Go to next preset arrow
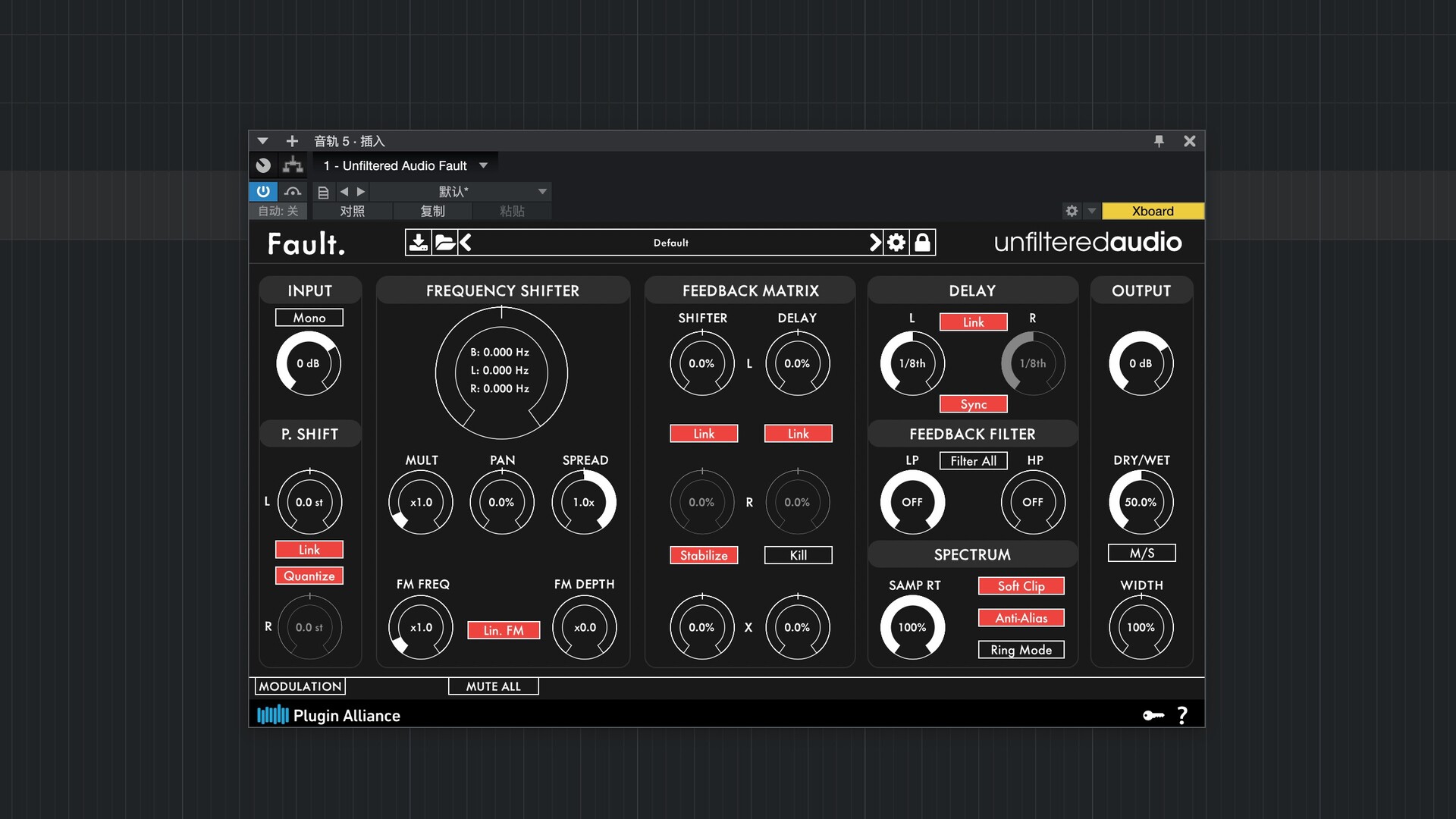1456x819 pixels. (x=875, y=243)
